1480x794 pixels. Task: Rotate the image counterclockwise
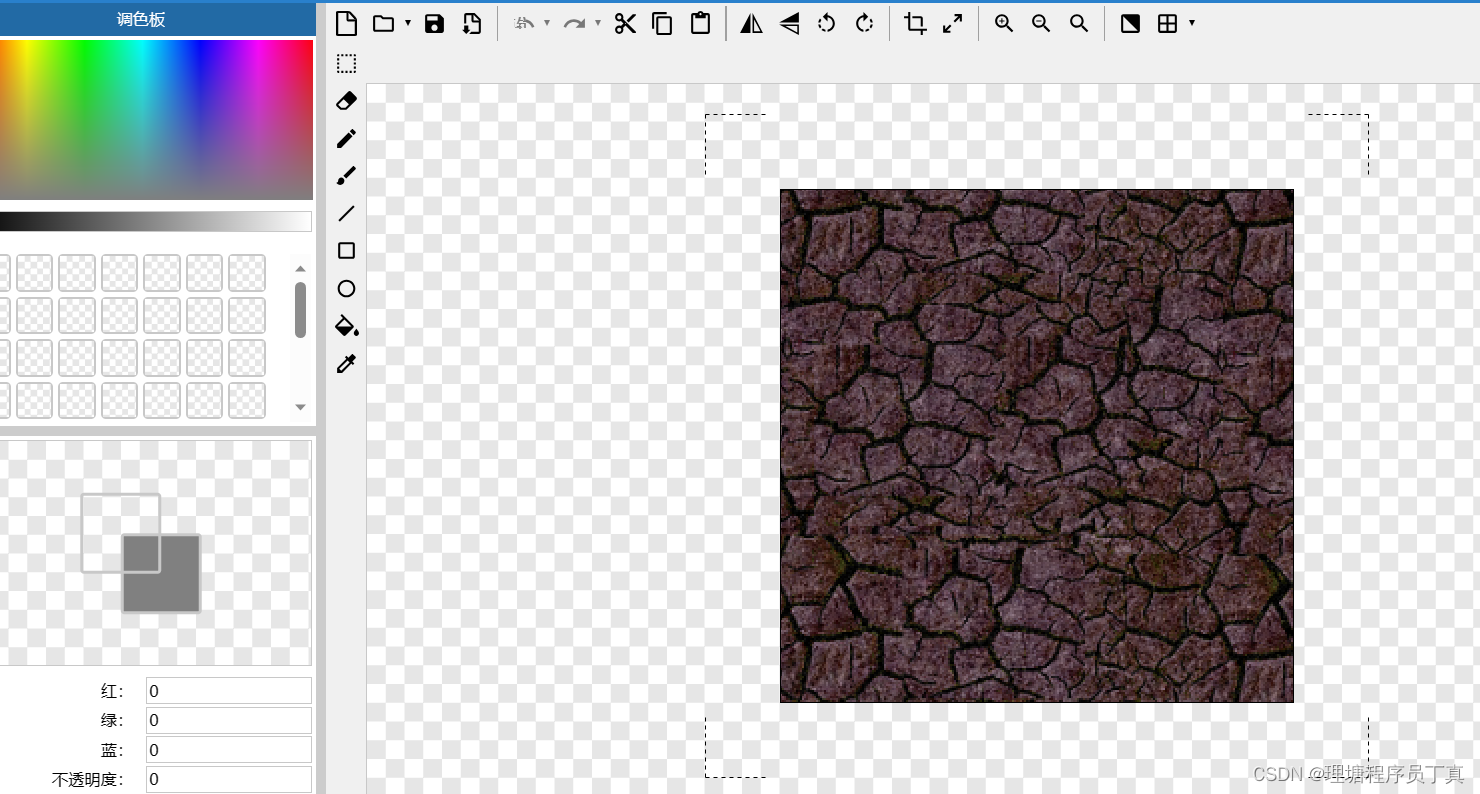coord(826,23)
